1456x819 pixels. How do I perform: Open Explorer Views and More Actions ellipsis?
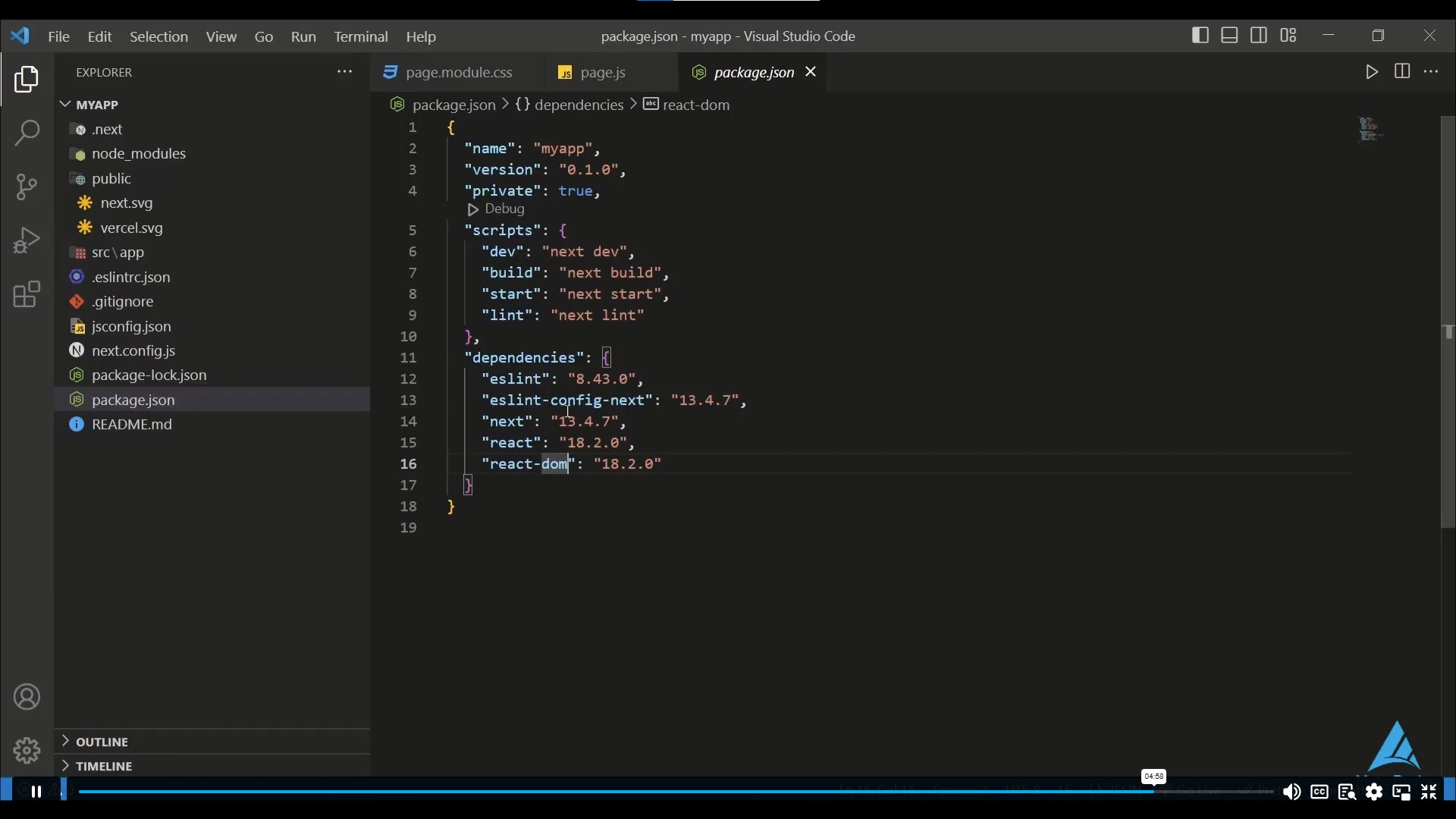click(x=344, y=72)
